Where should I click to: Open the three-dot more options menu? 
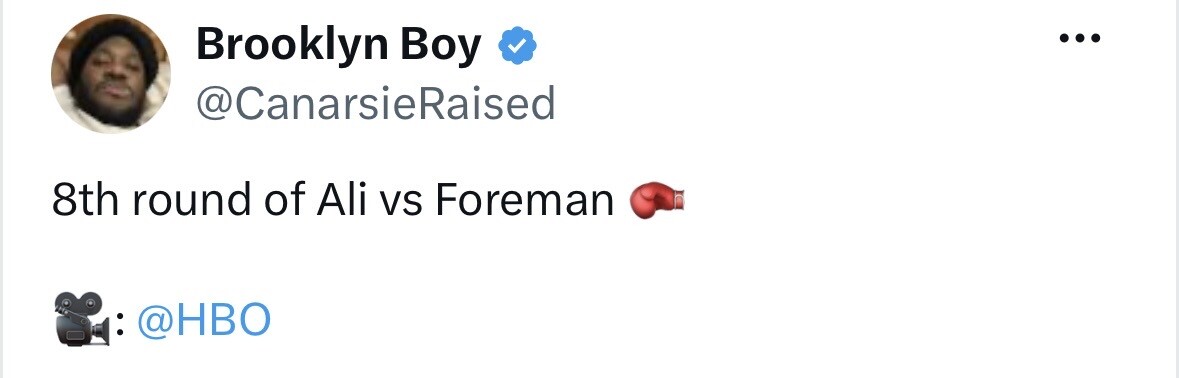click(1080, 38)
